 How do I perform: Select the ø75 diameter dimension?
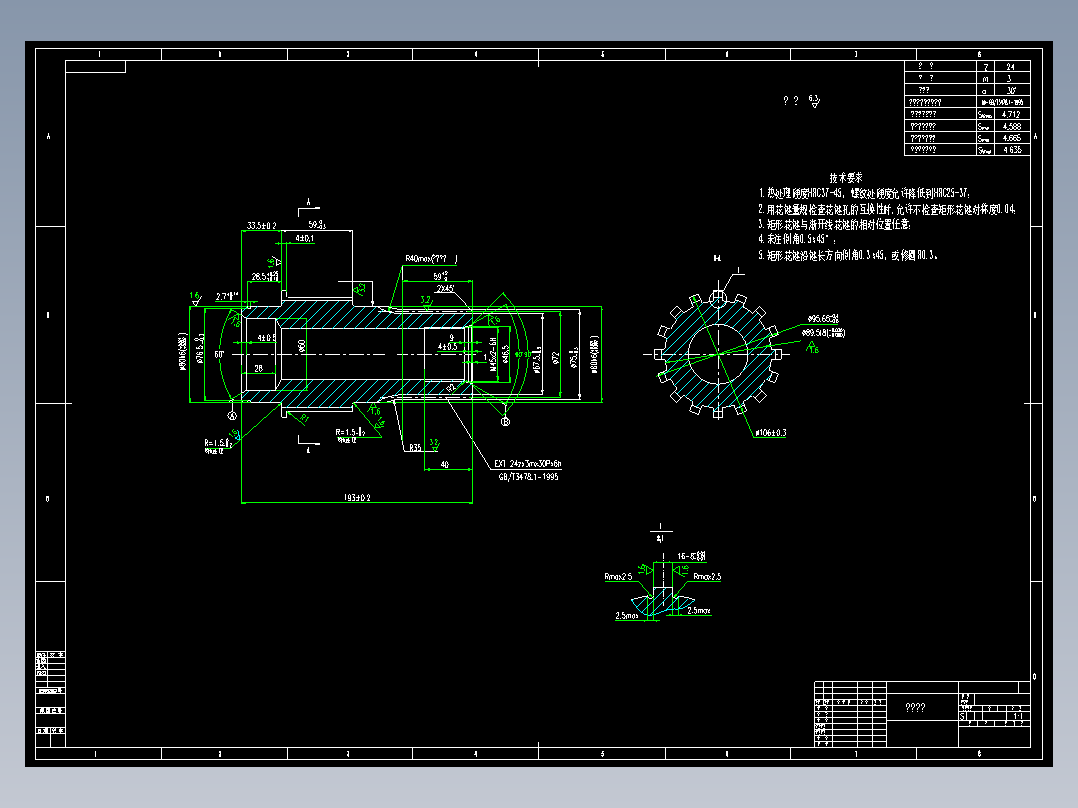pyautogui.click(x=574, y=357)
